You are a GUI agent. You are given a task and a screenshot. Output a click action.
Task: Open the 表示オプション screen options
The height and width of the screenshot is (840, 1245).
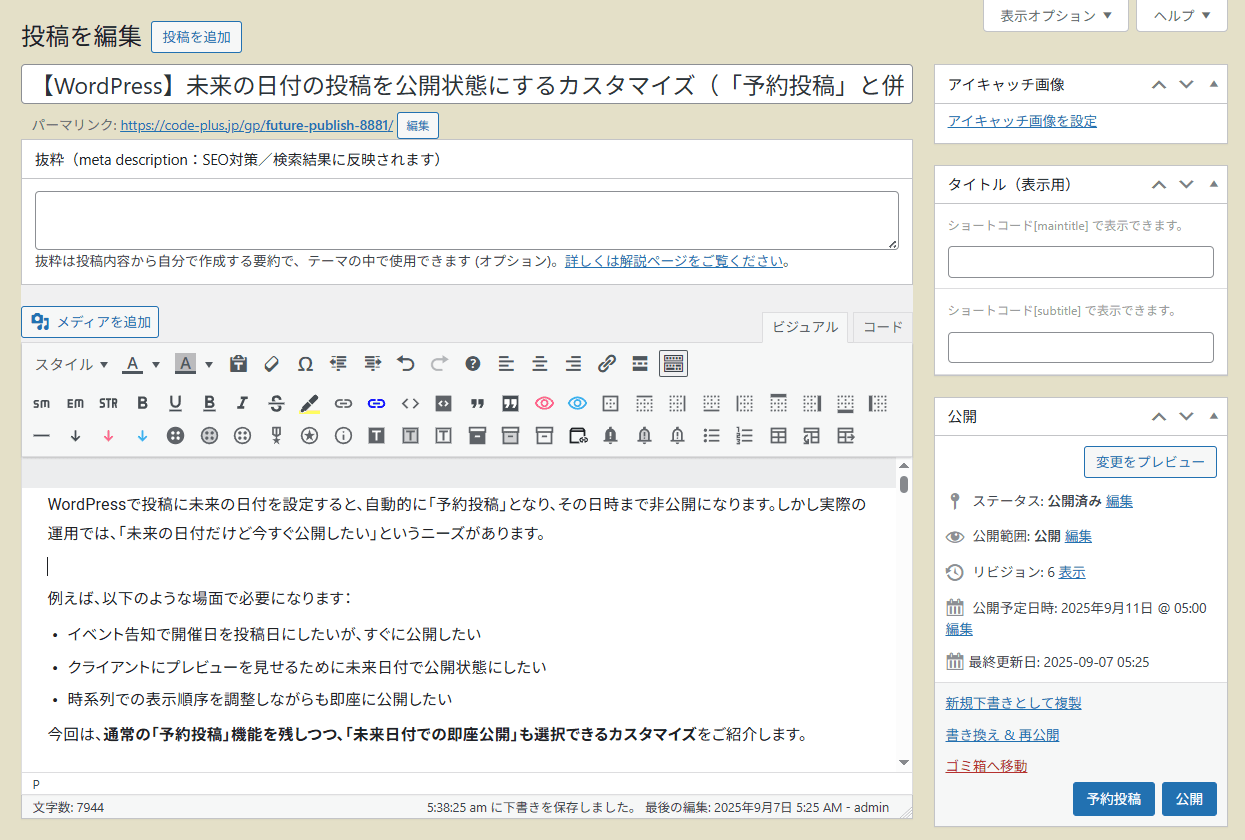pyautogui.click(x=1056, y=15)
